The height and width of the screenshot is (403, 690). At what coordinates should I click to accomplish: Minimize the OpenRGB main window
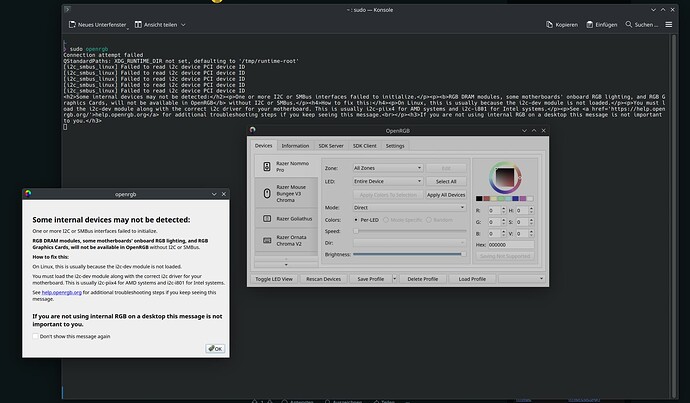(x=524, y=131)
